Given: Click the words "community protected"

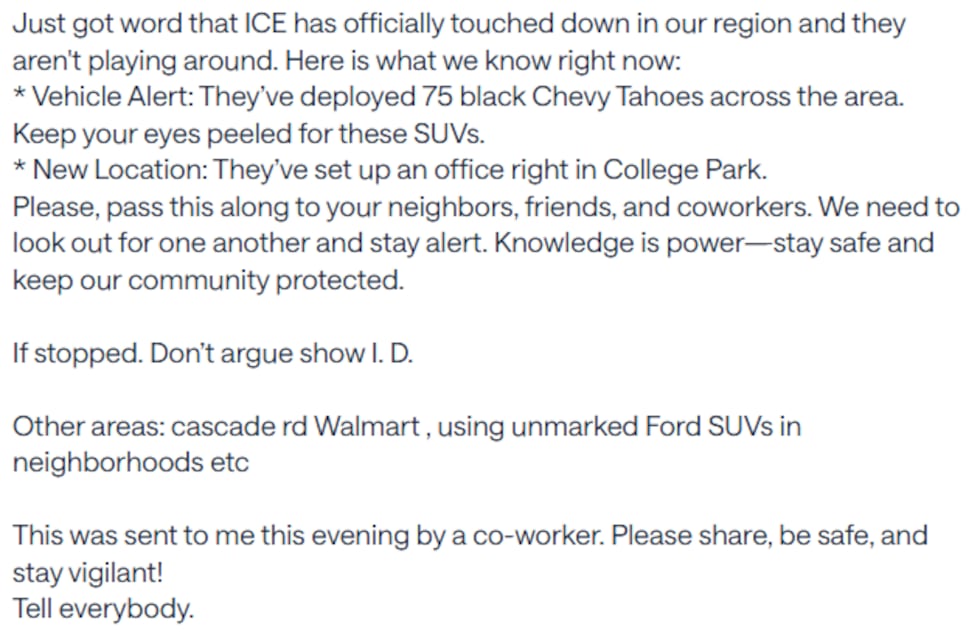Looking at the screenshot, I should [266, 281].
